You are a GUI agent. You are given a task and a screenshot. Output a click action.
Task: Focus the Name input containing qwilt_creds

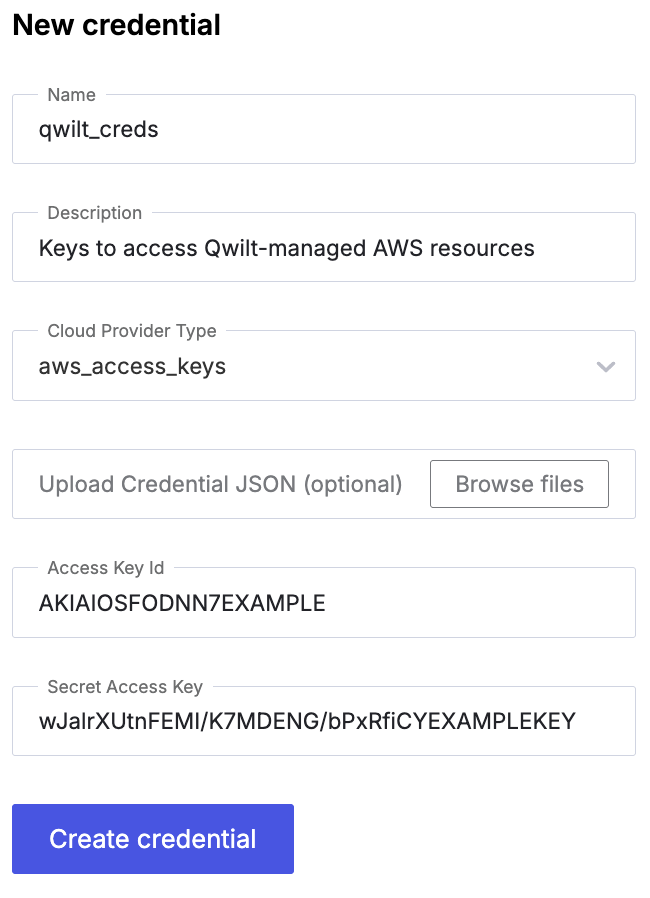300,128
